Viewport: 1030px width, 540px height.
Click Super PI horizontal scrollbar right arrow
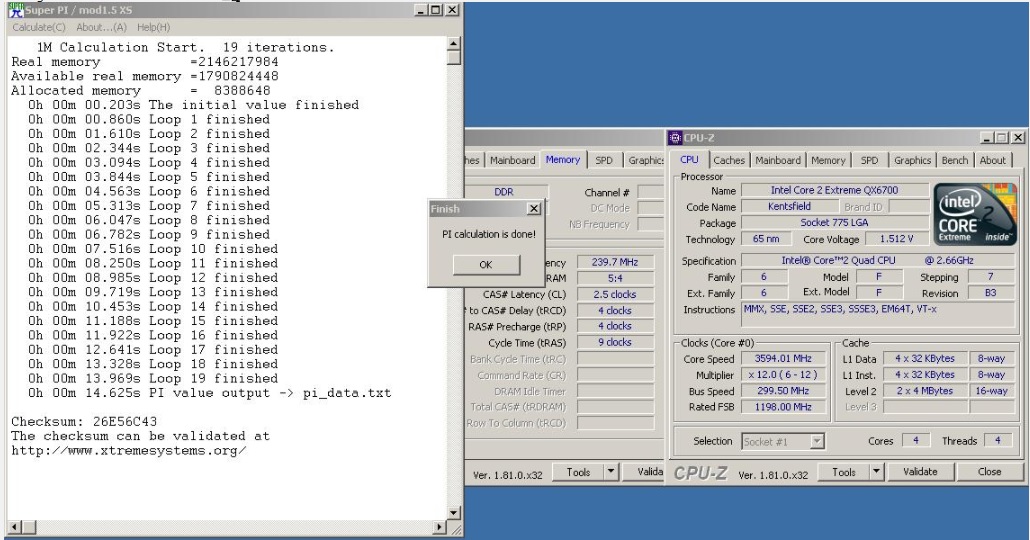pyautogui.click(x=439, y=526)
